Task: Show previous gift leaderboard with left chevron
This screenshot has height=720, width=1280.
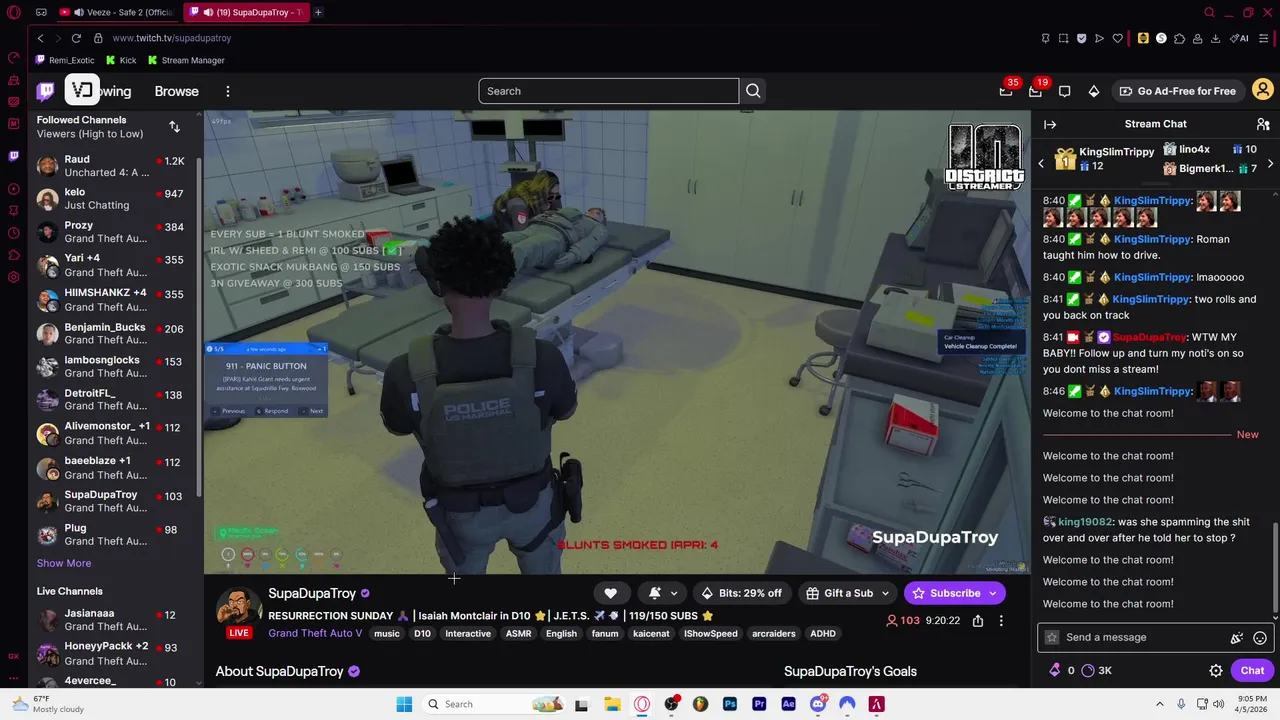Action: (x=1040, y=163)
